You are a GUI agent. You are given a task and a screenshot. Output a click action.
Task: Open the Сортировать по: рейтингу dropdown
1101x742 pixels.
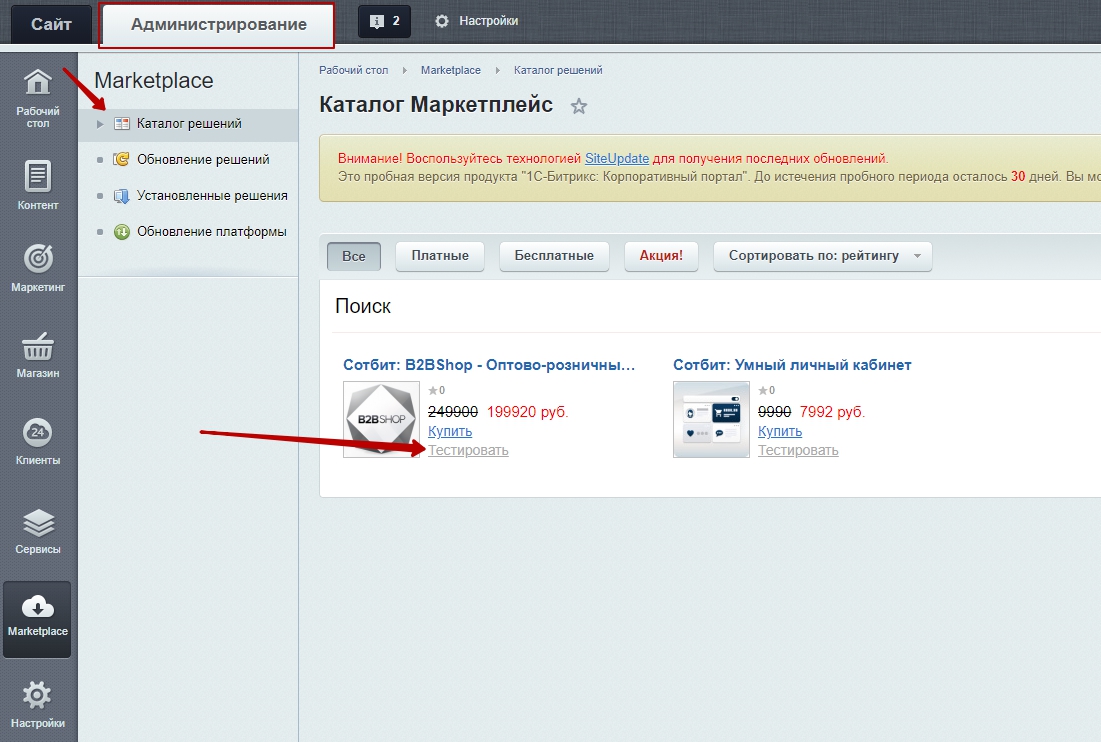pyautogui.click(x=823, y=256)
